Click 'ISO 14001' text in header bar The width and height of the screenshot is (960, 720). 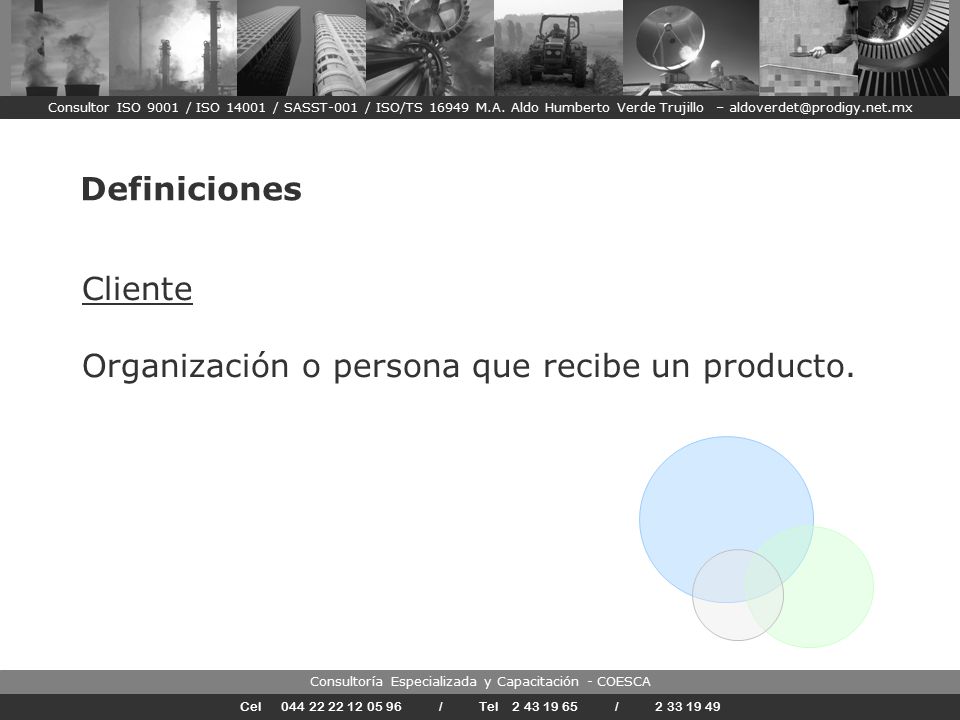[x=230, y=108]
